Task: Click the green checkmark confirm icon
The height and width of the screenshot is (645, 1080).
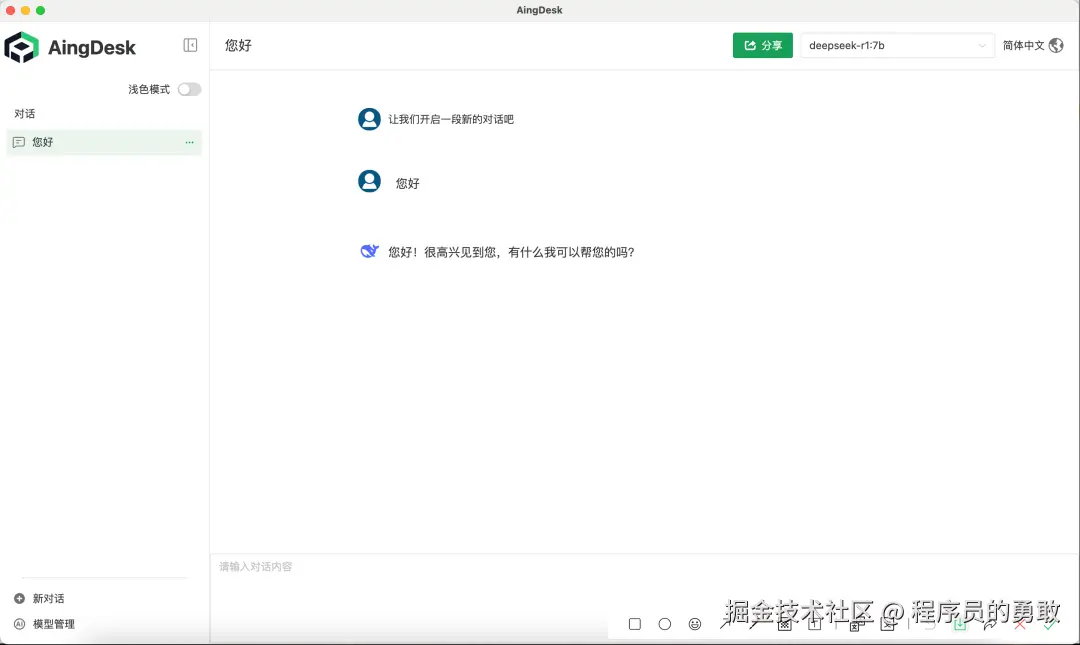Action: [1050, 624]
